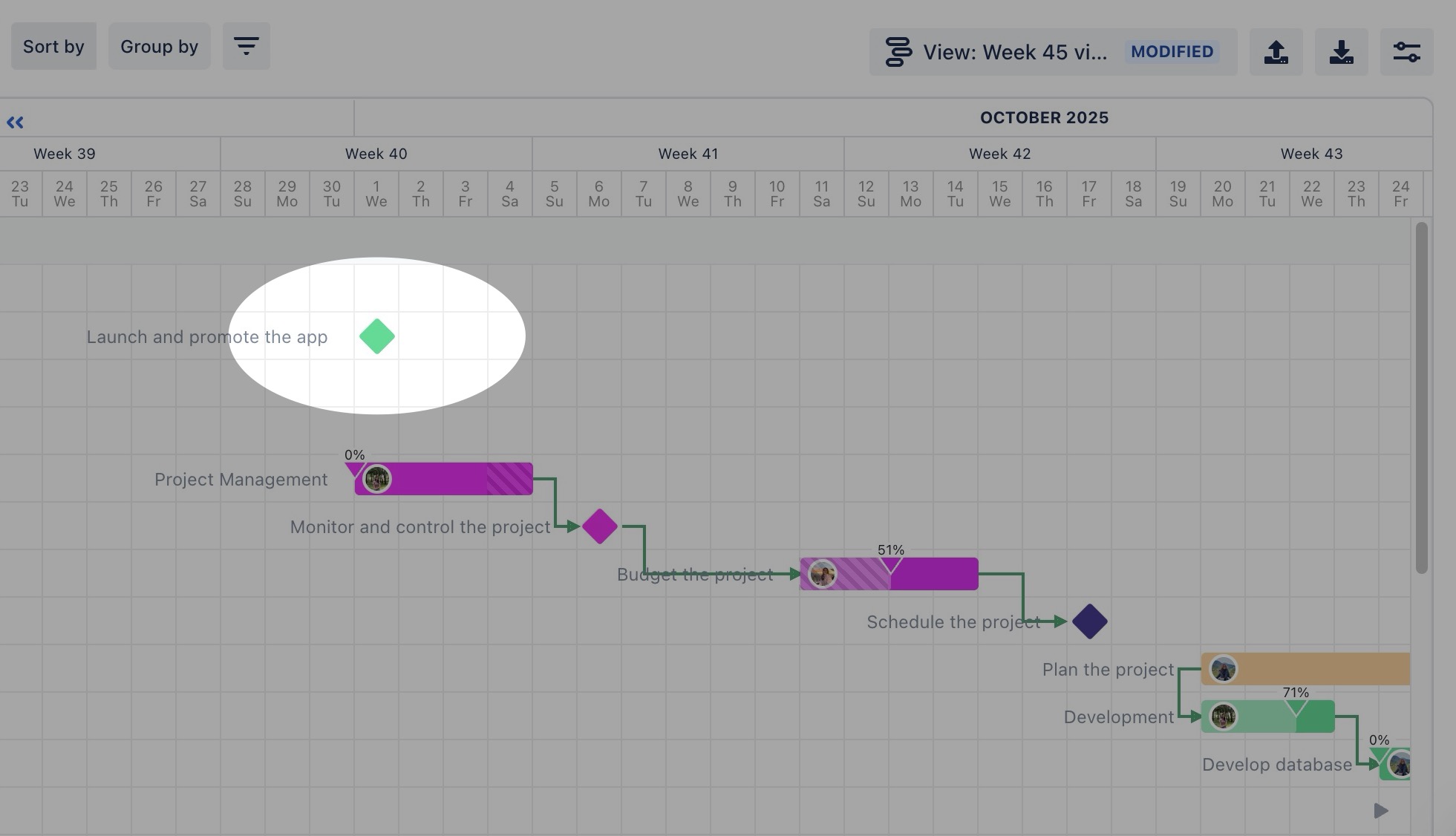Viewport: 1456px width, 836px height.
Task: Click the double-chevron scroll back icon
Action: 15,123
